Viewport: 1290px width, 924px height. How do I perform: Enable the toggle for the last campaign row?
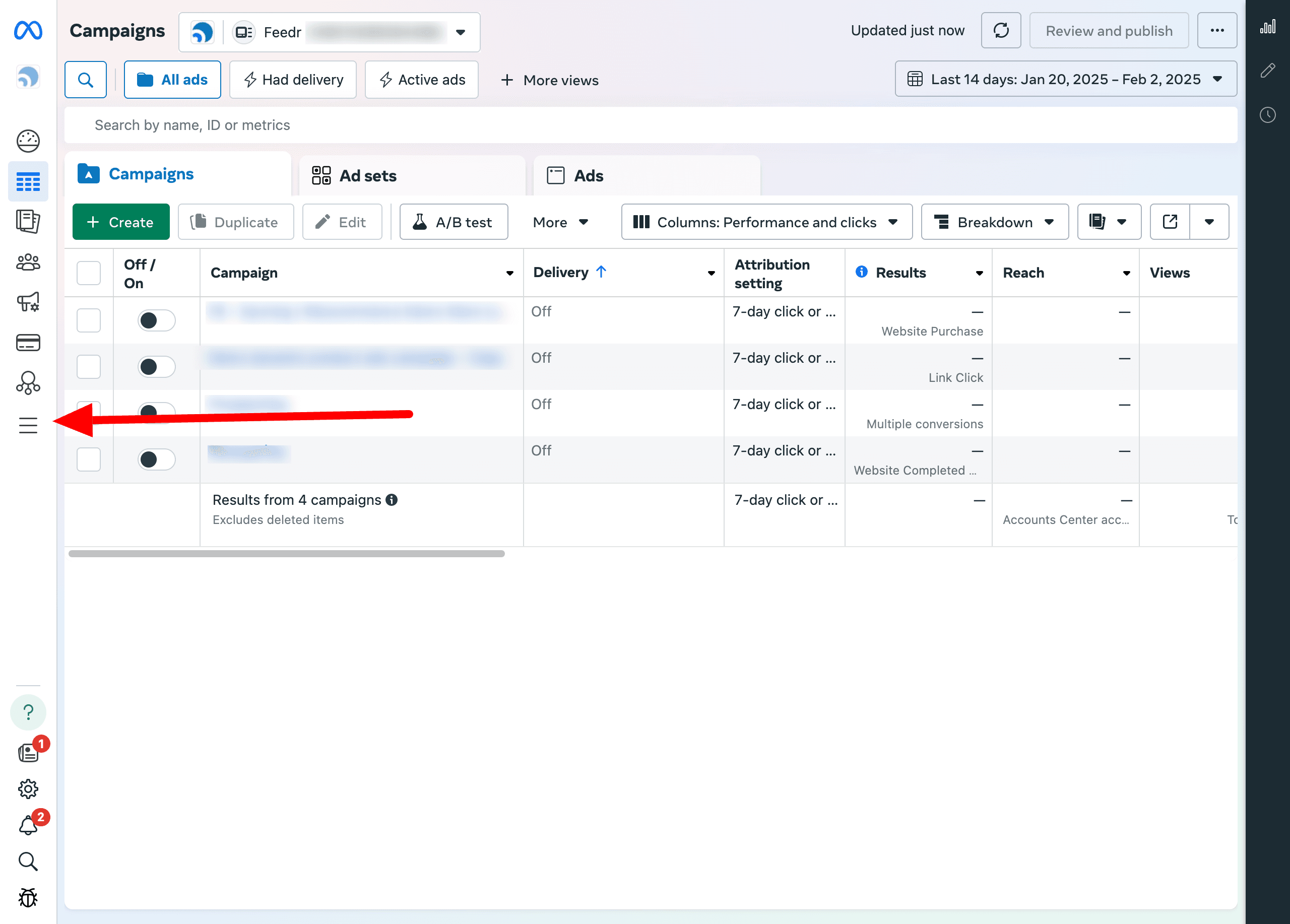click(x=156, y=459)
